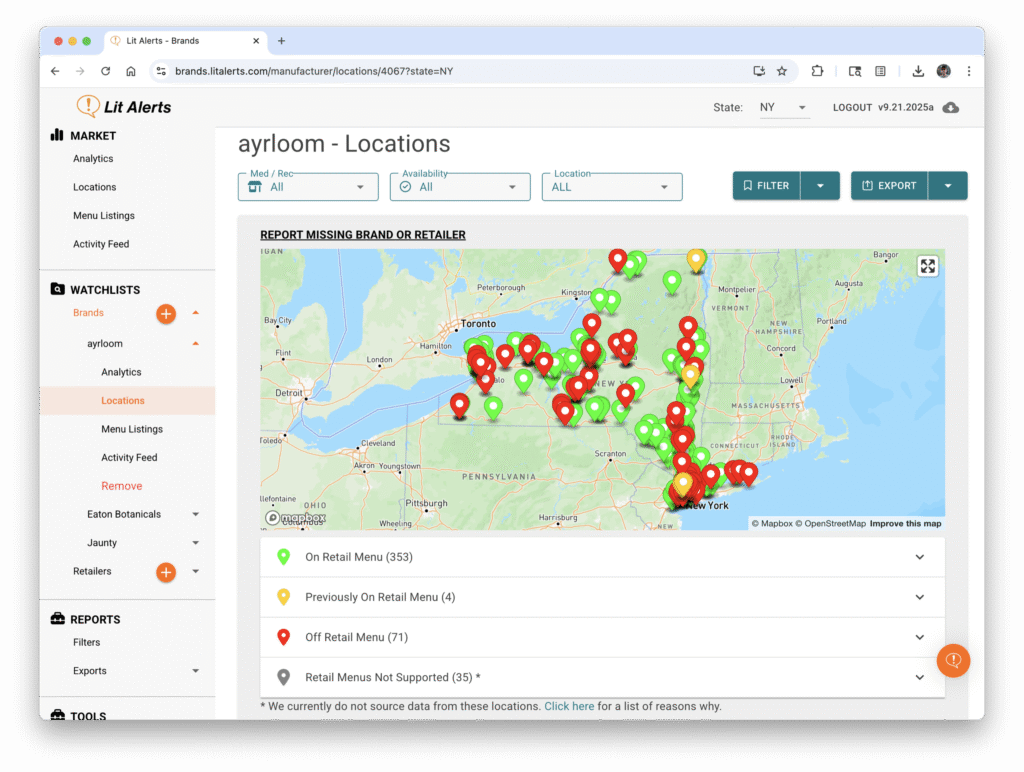Viewport: 1024px width, 772px height.
Task: Bookmark this page with the star icon
Action: (782, 71)
